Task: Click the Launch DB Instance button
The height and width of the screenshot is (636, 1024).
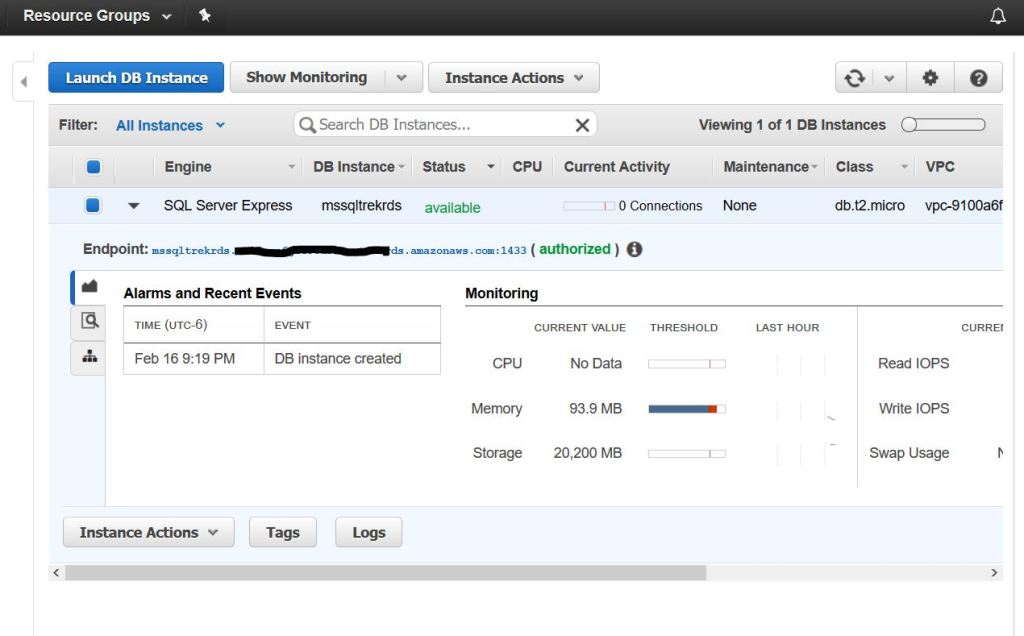Action: 136,78
